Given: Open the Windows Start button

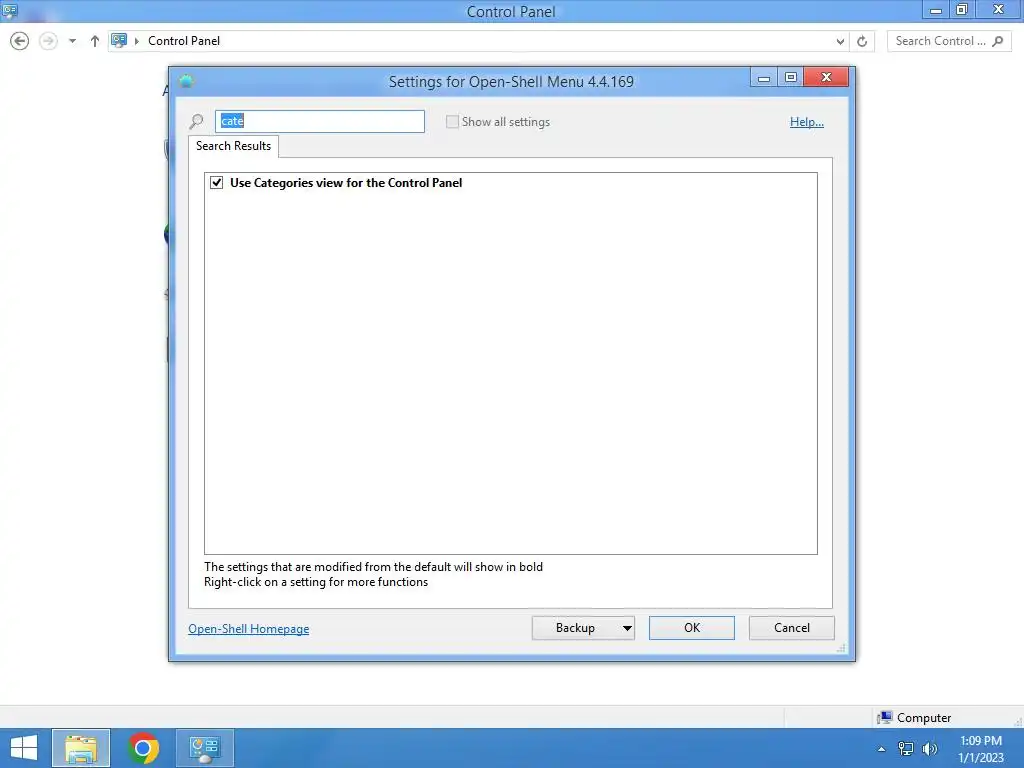Looking at the screenshot, I should [24, 748].
